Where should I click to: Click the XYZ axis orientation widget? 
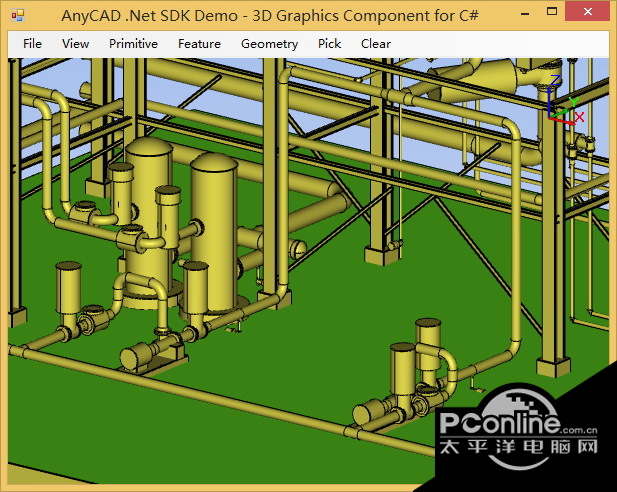pos(564,100)
